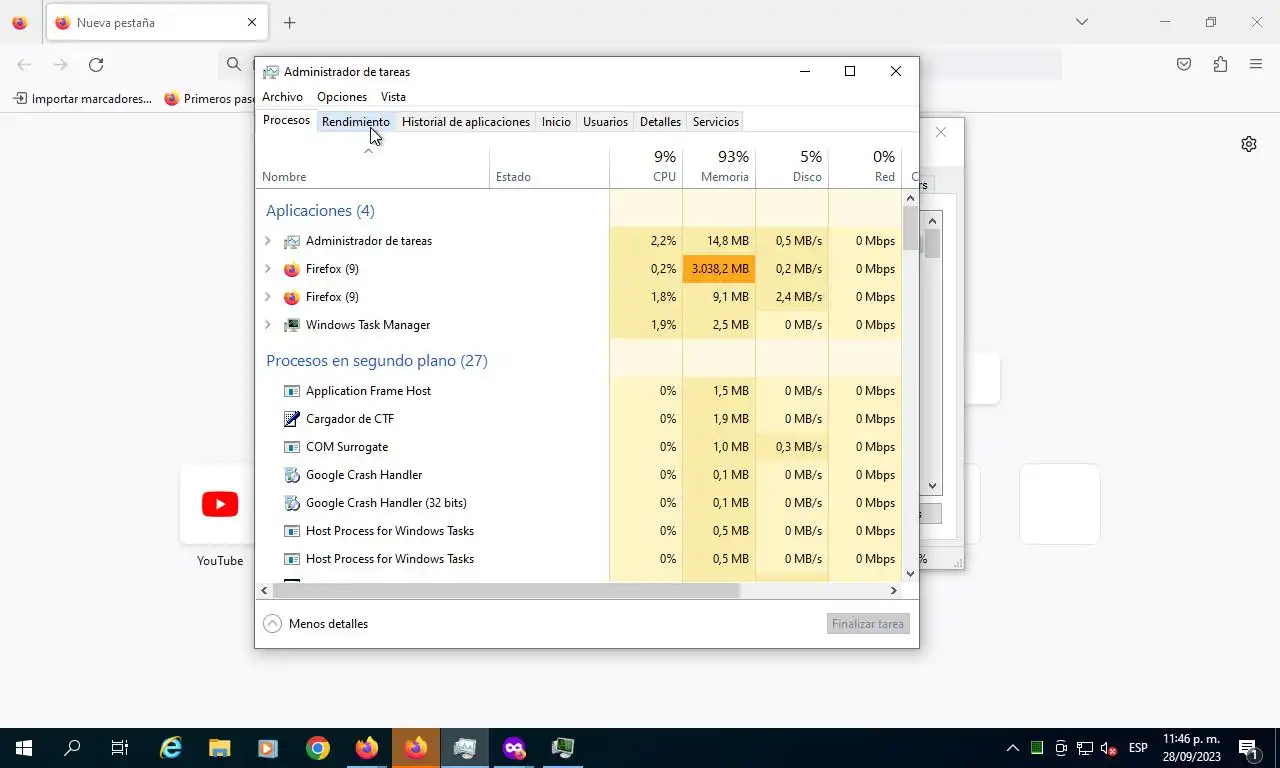Click the Windows Task Manager process icon
The width and height of the screenshot is (1280, 768).
(x=291, y=325)
